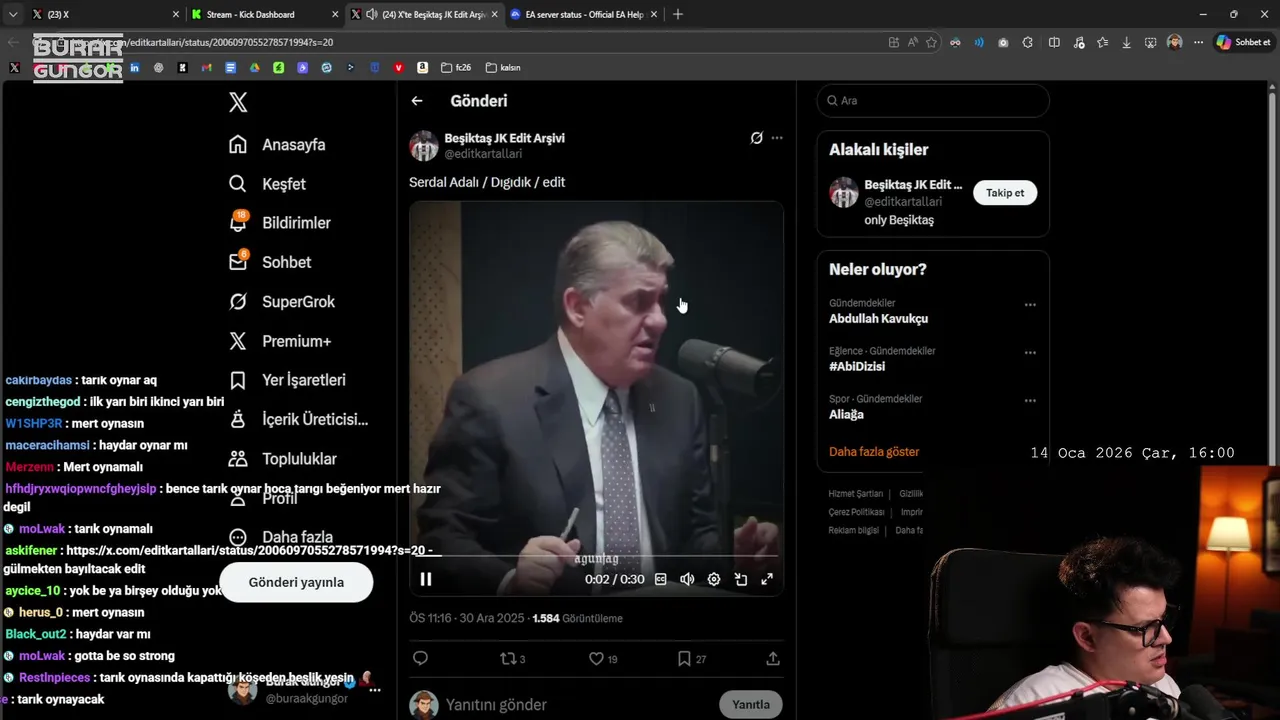The height and width of the screenshot is (720, 1280).
Task: Switch to Stream - Kick Dashboard tab
Action: [264, 14]
